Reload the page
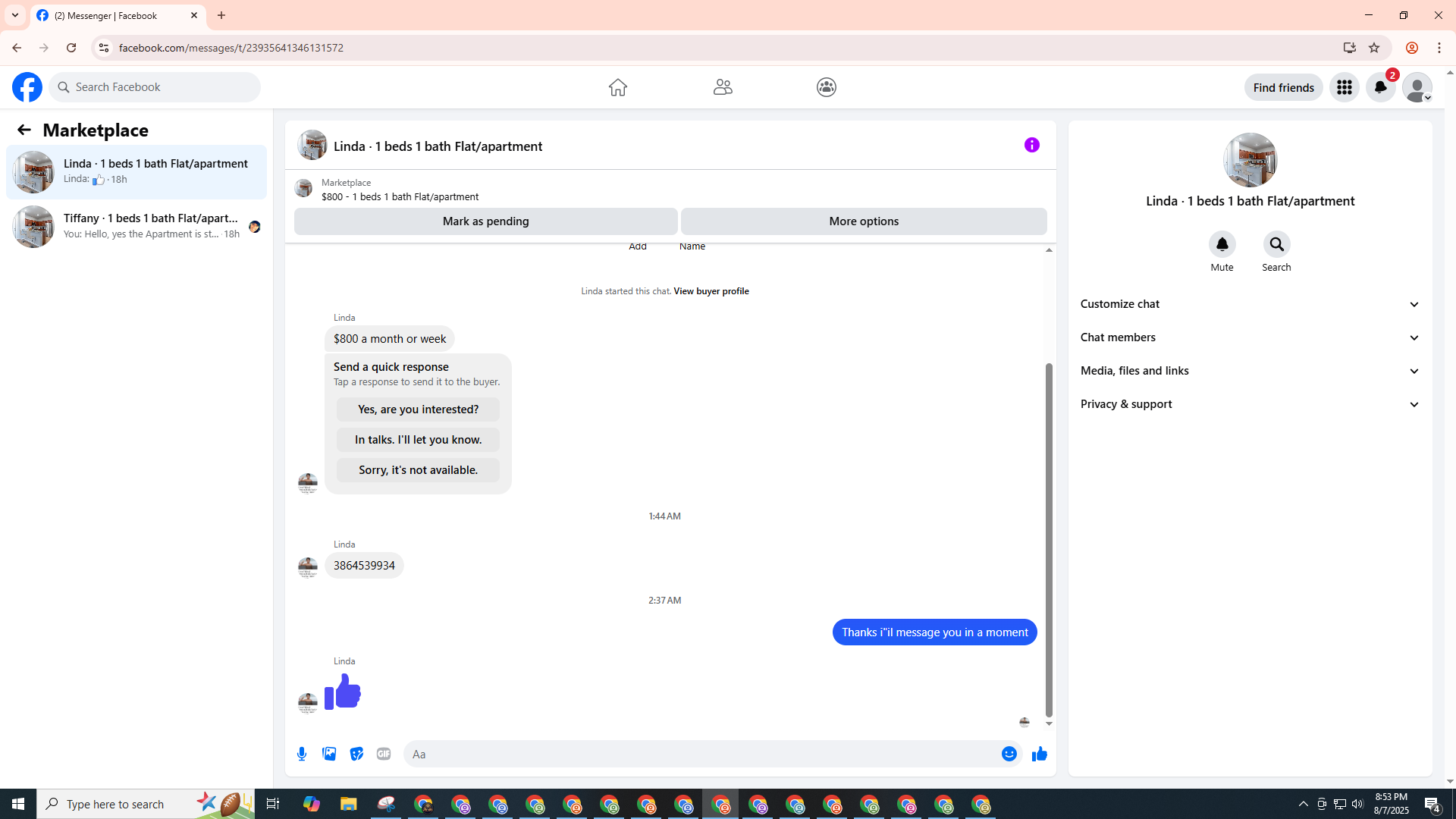 coord(71,48)
